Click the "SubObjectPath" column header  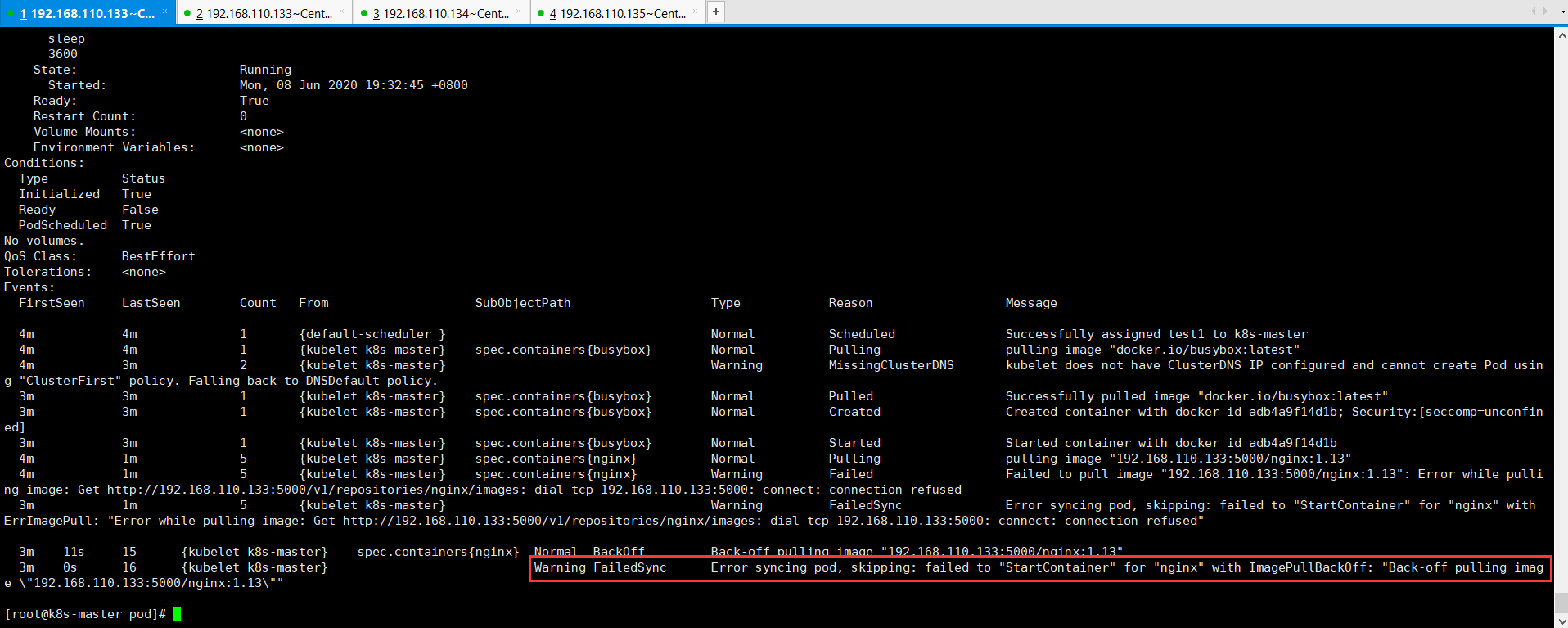523,303
